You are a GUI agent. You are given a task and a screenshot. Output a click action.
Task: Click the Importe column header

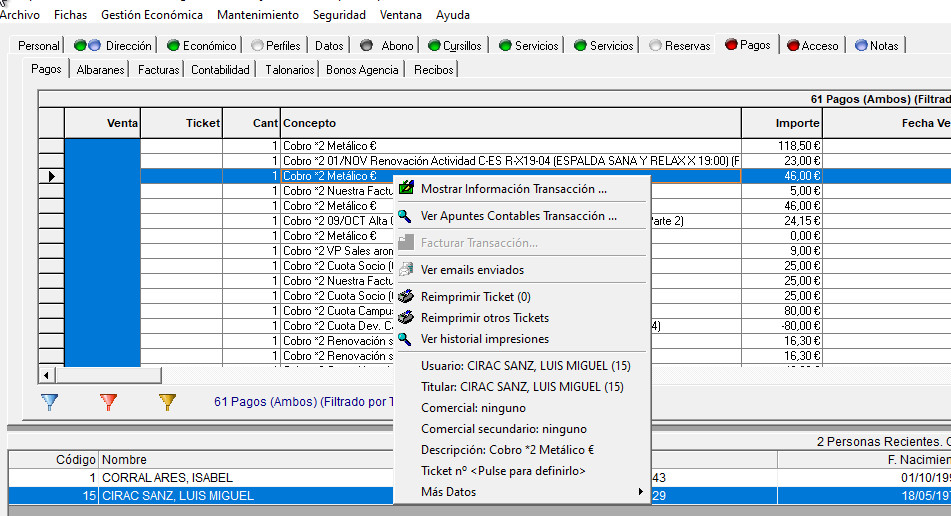click(782, 123)
